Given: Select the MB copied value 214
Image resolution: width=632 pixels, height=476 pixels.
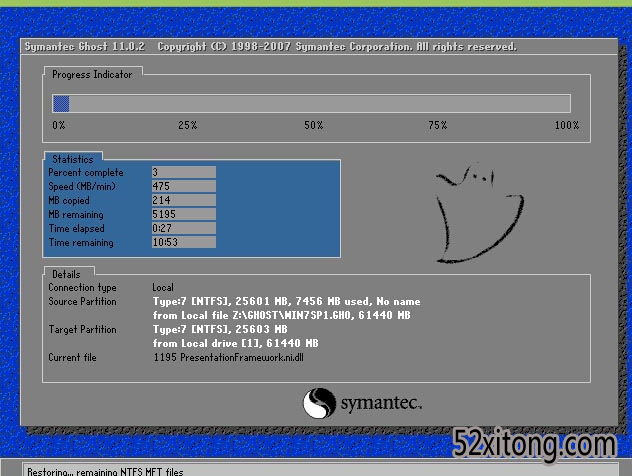Looking at the screenshot, I should [x=184, y=200].
